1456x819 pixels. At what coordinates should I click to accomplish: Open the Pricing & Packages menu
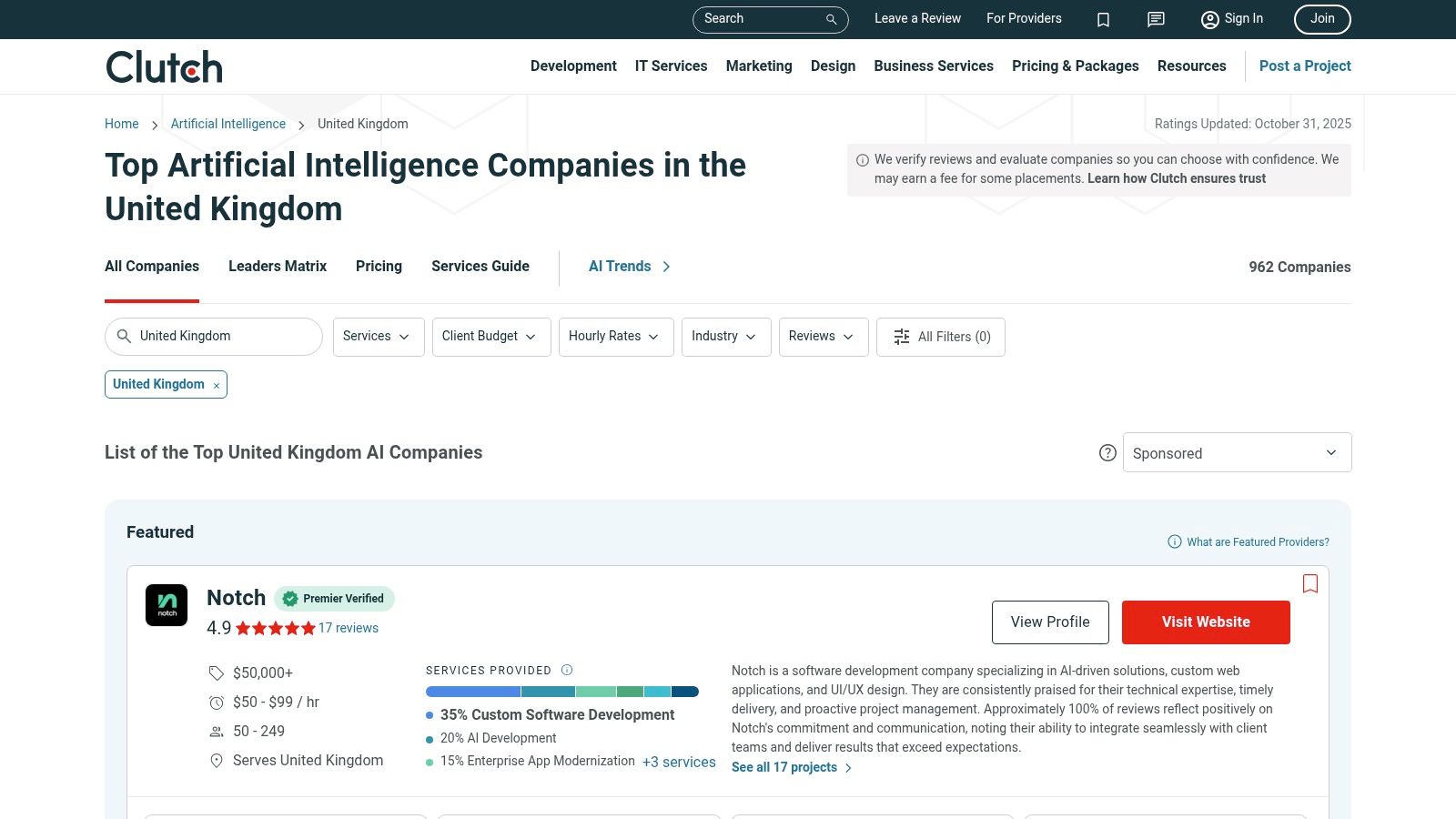1075,66
